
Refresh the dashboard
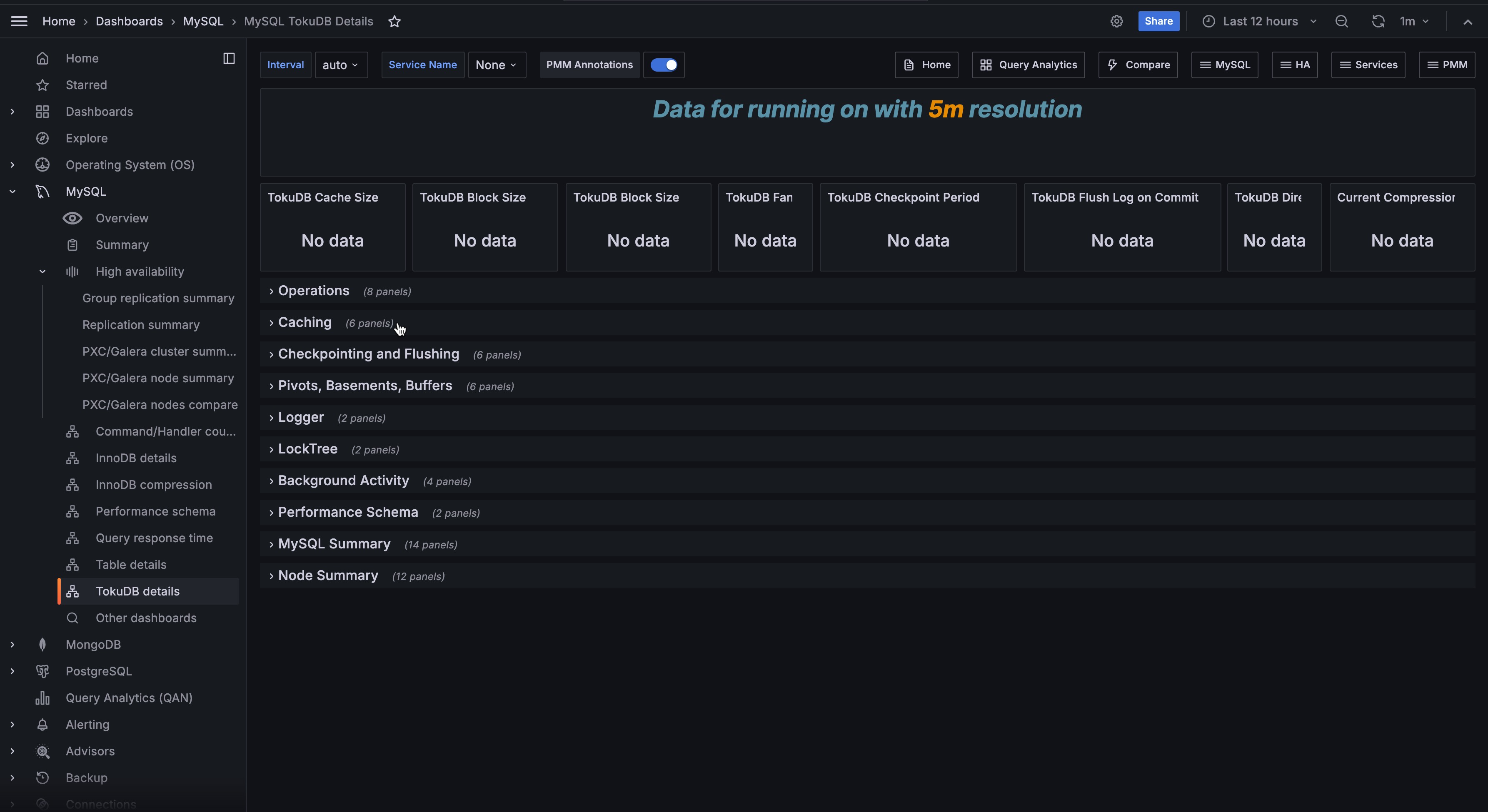[x=1378, y=21]
